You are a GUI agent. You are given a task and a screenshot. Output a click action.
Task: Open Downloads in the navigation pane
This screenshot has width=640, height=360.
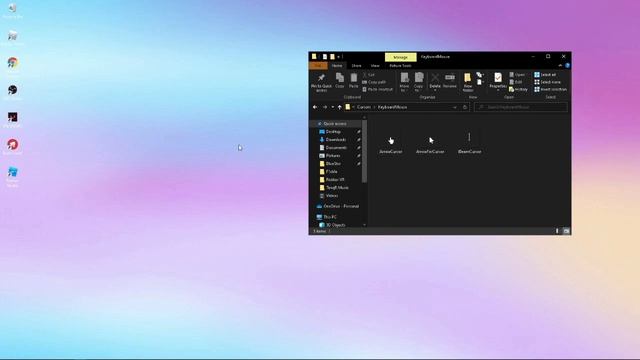click(336, 140)
